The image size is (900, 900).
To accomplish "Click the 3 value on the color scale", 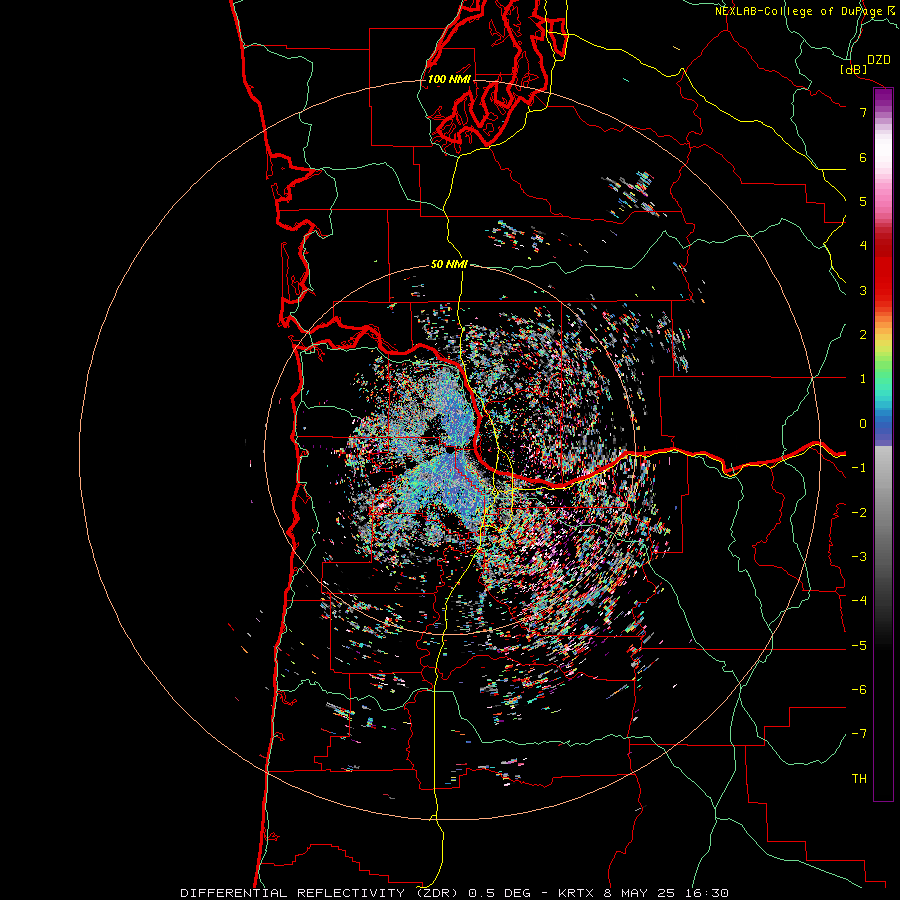I will coord(863,290).
